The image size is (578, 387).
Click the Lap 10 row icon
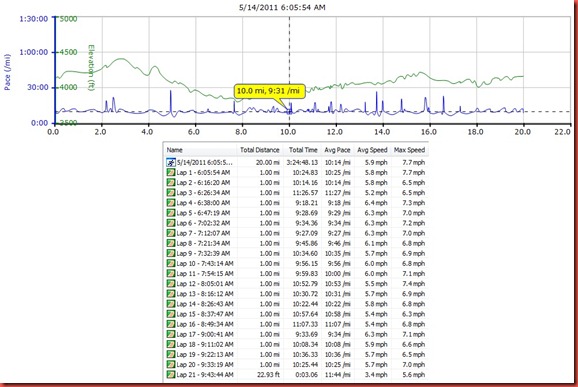pyautogui.click(x=171, y=263)
